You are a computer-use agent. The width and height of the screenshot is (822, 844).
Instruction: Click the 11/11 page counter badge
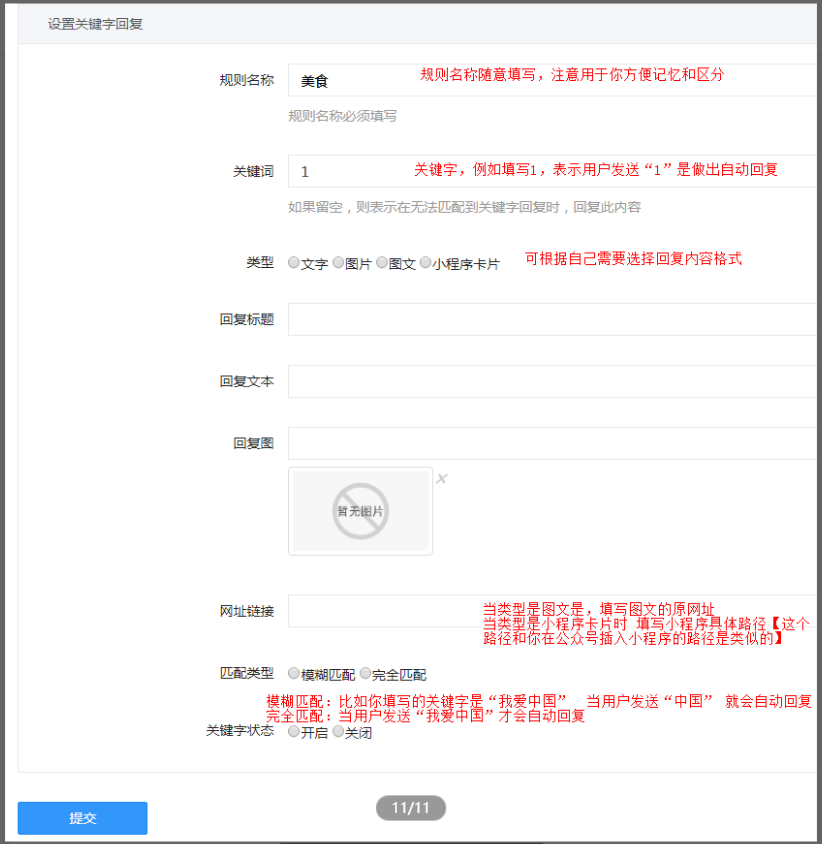click(411, 808)
